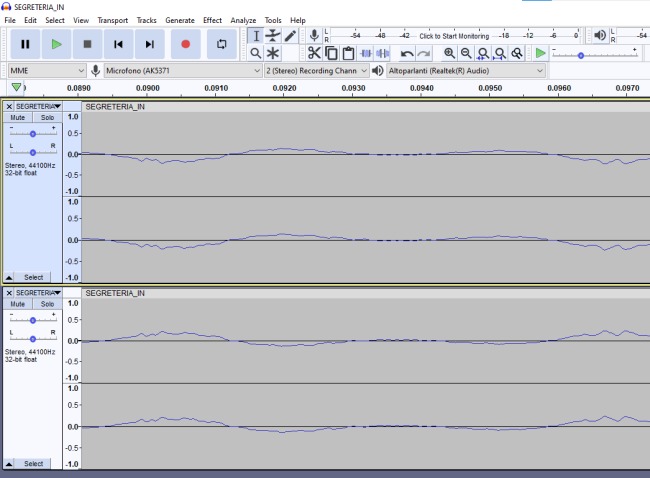Open the Select menu
The width and height of the screenshot is (650, 478).
(55, 20)
